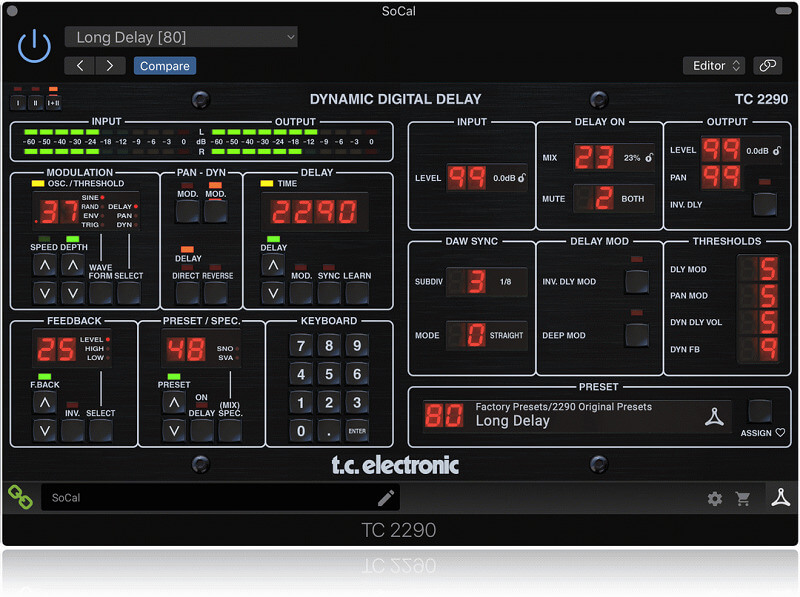Decrease modulation DEPTH with down arrow
800x597 pixels.
tap(73, 293)
